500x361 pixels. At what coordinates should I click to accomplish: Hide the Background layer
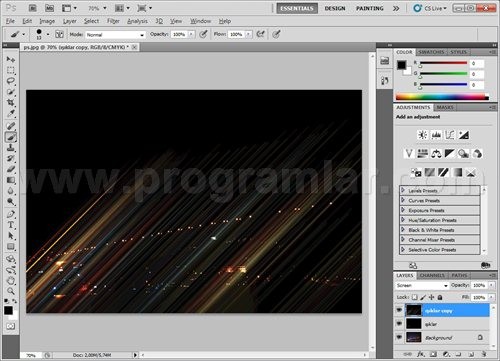pos(399,337)
